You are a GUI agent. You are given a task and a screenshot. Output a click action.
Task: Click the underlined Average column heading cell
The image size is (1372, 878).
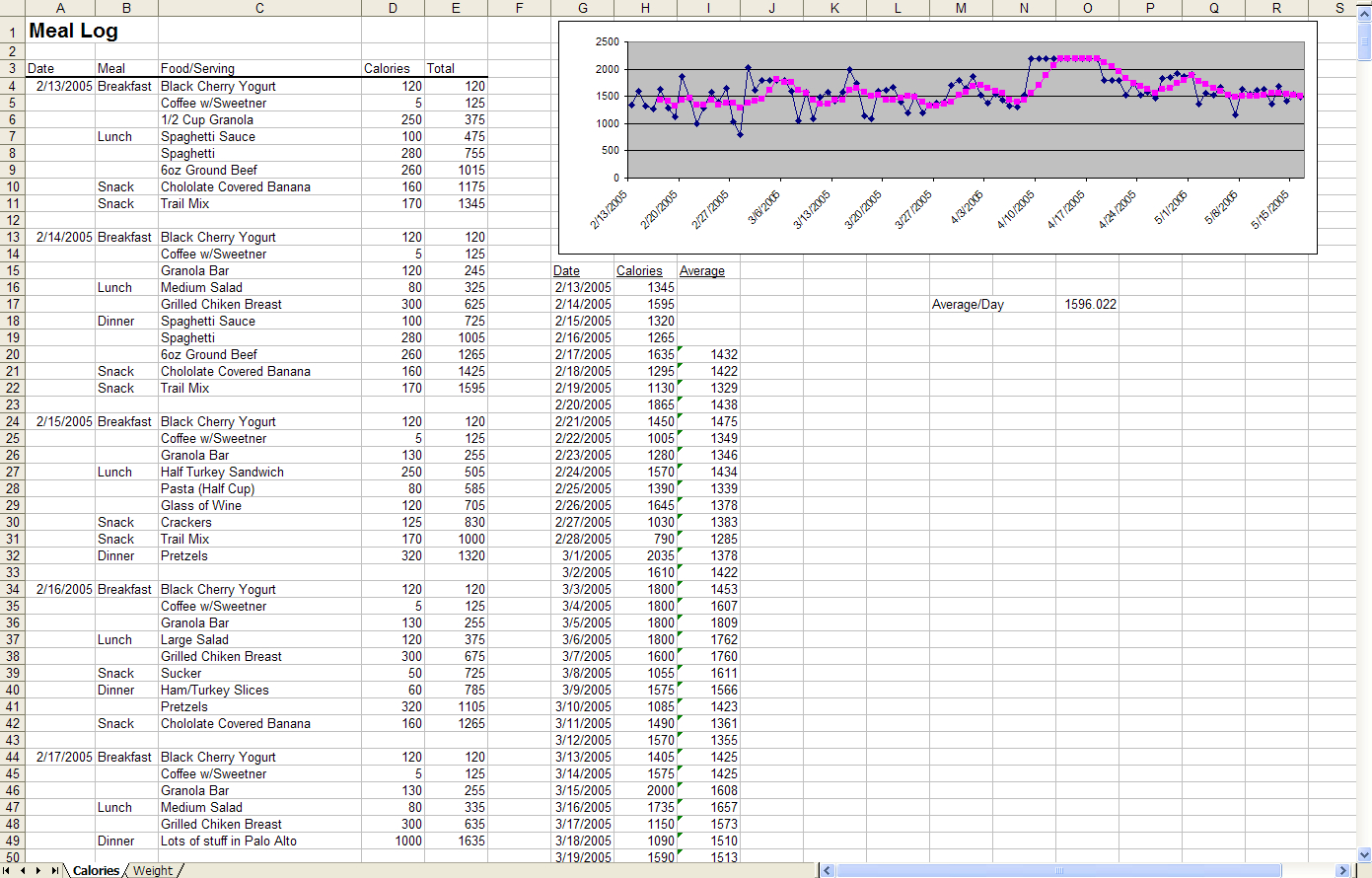pos(707,270)
